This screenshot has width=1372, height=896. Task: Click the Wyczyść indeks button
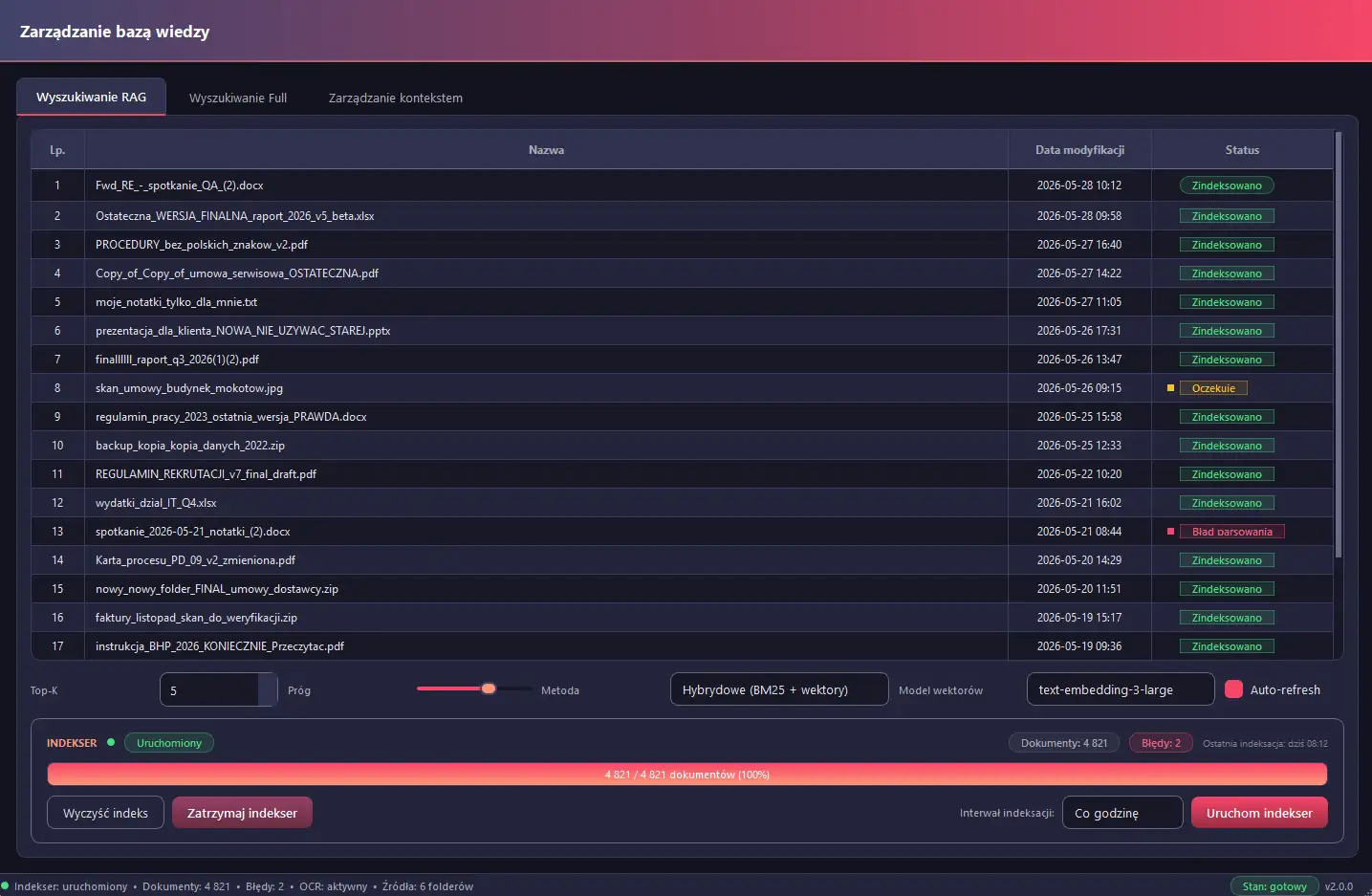[105, 813]
